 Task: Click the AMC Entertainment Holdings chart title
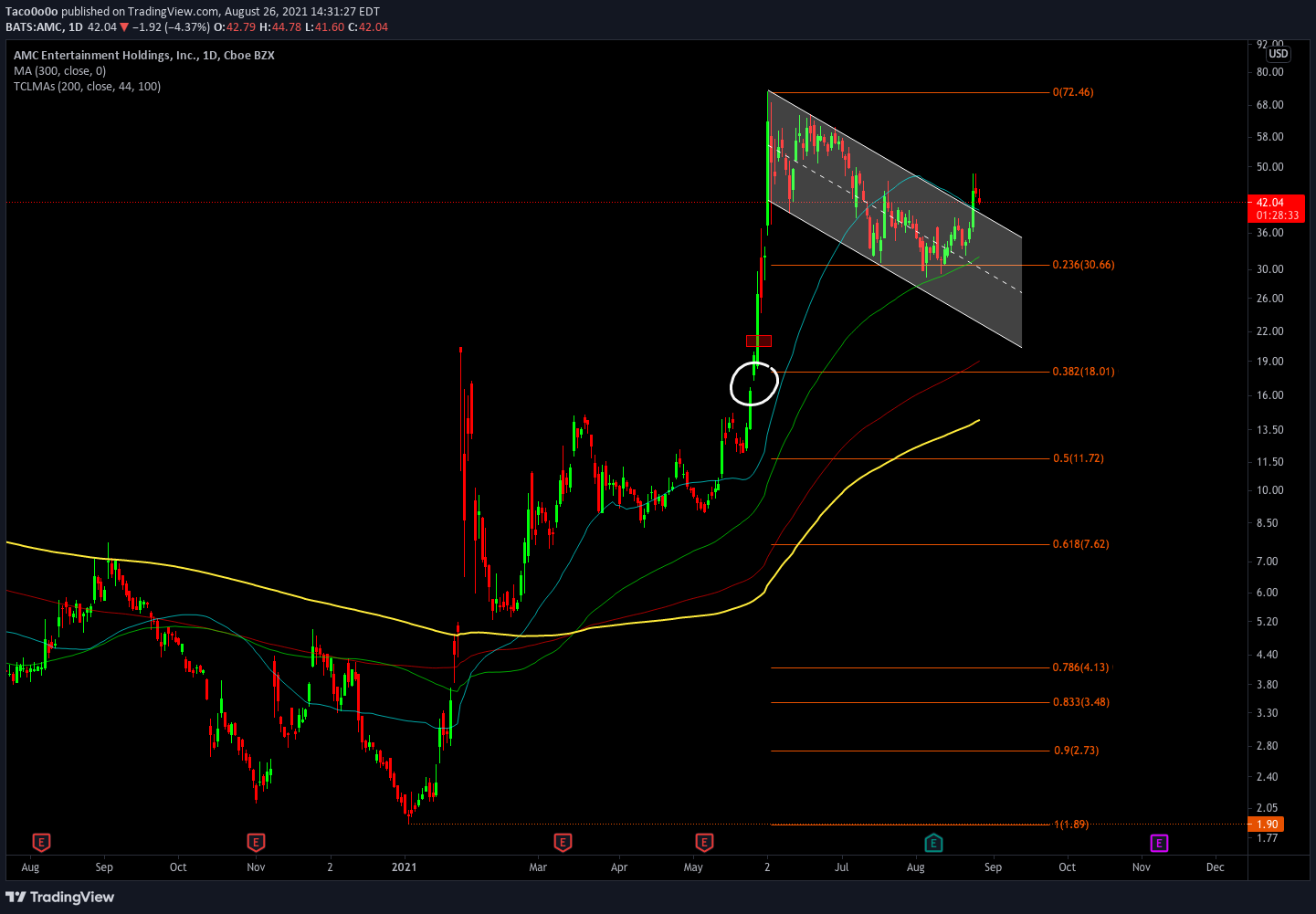(144, 56)
